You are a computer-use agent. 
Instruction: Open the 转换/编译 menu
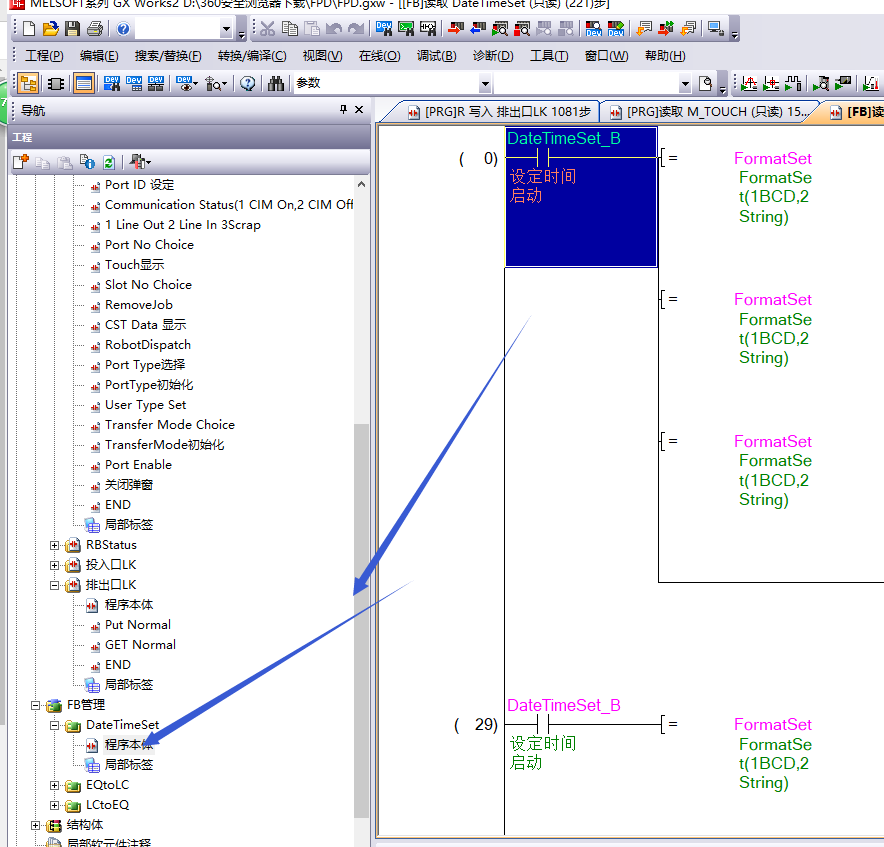251,56
